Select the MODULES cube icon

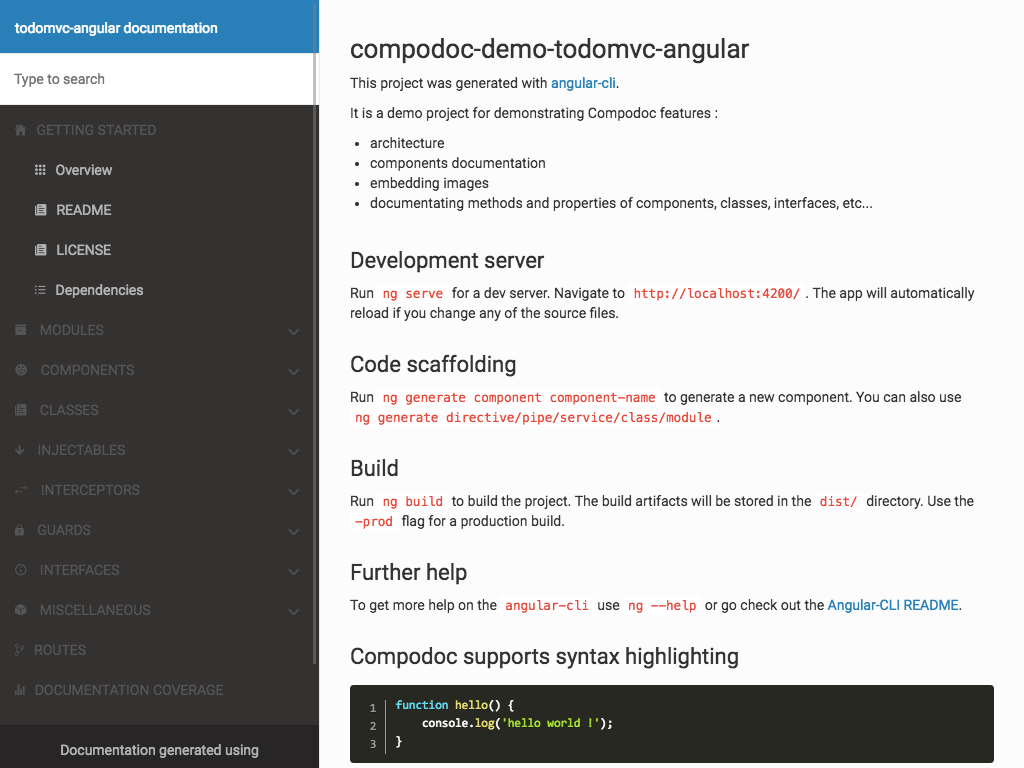19,330
